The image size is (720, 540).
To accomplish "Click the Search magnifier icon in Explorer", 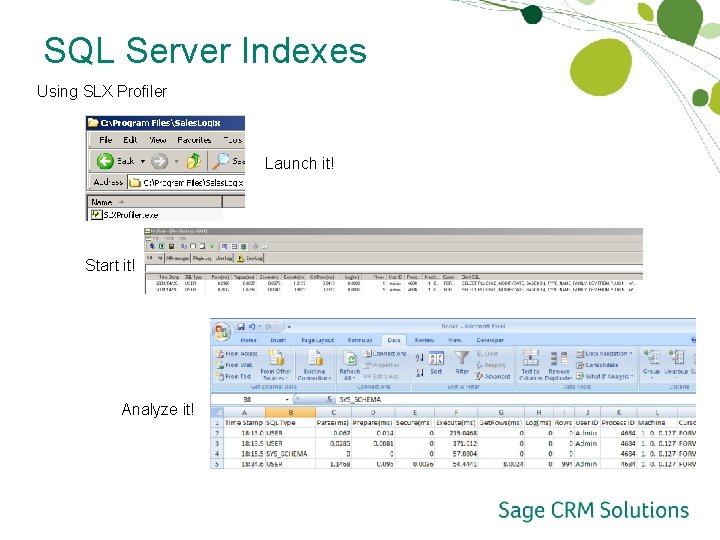I will coord(222,161).
